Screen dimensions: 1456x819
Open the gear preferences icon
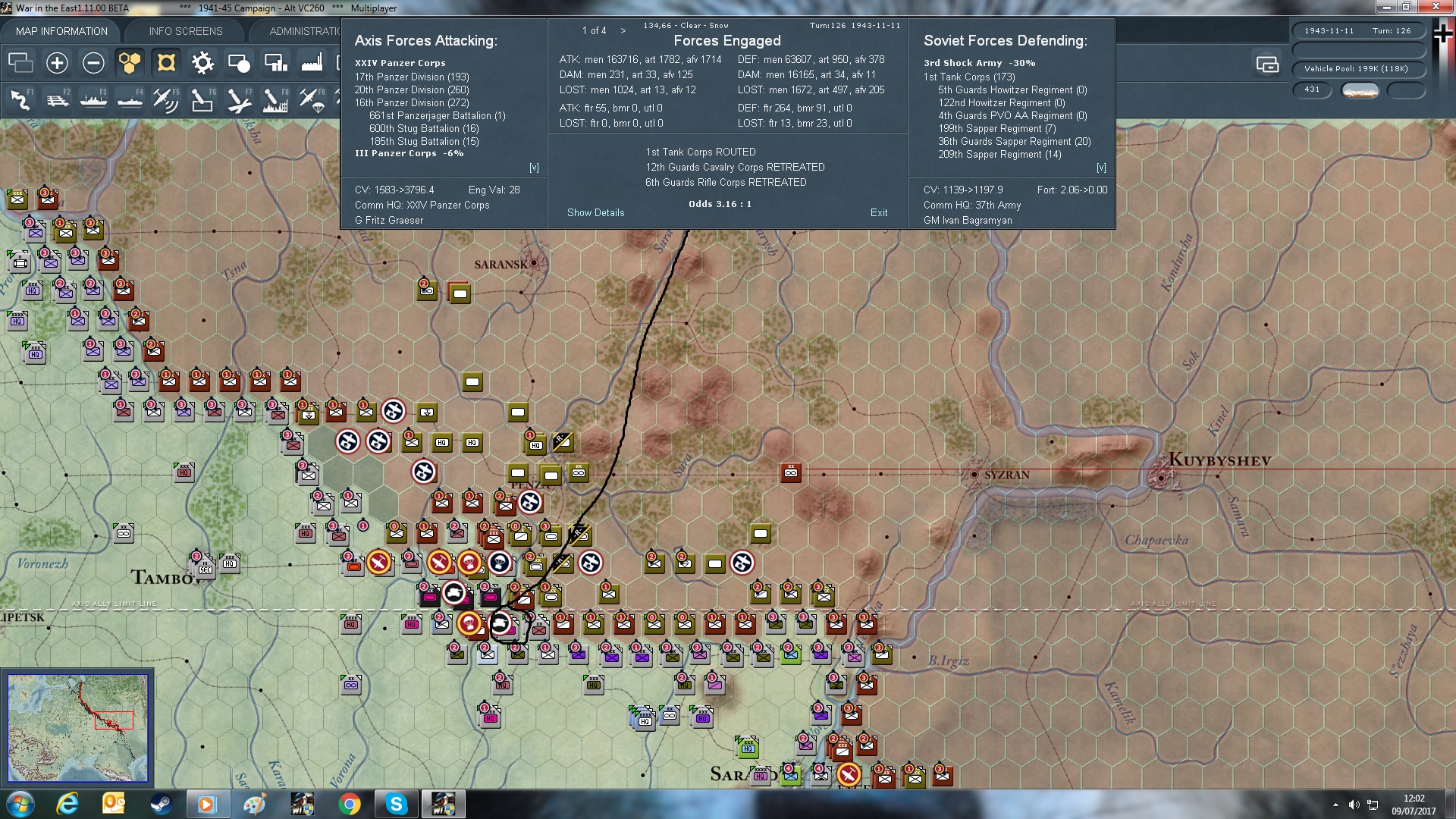(202, 63)
